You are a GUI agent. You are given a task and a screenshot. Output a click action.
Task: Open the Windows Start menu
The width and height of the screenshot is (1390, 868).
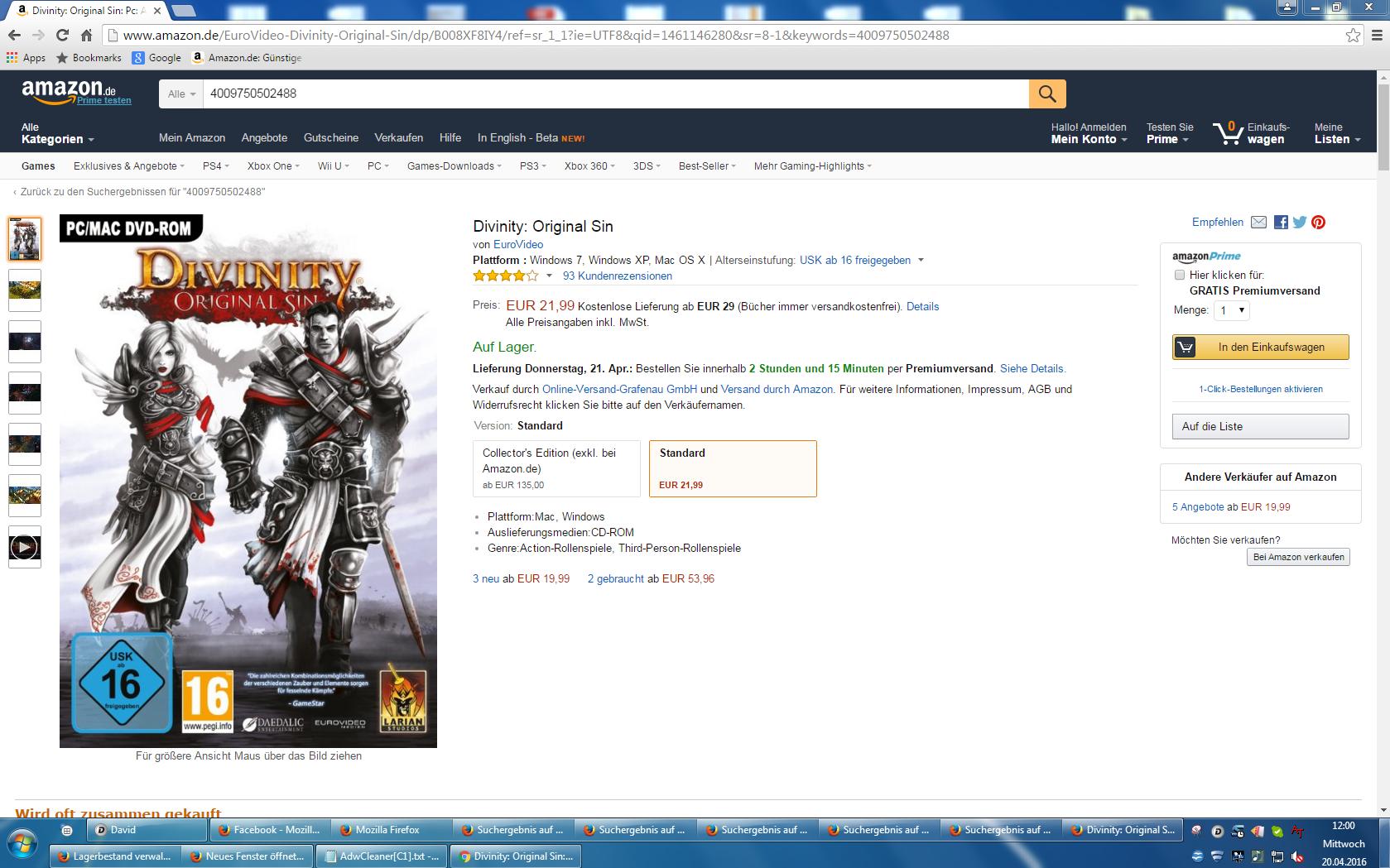tap(22, 842)
